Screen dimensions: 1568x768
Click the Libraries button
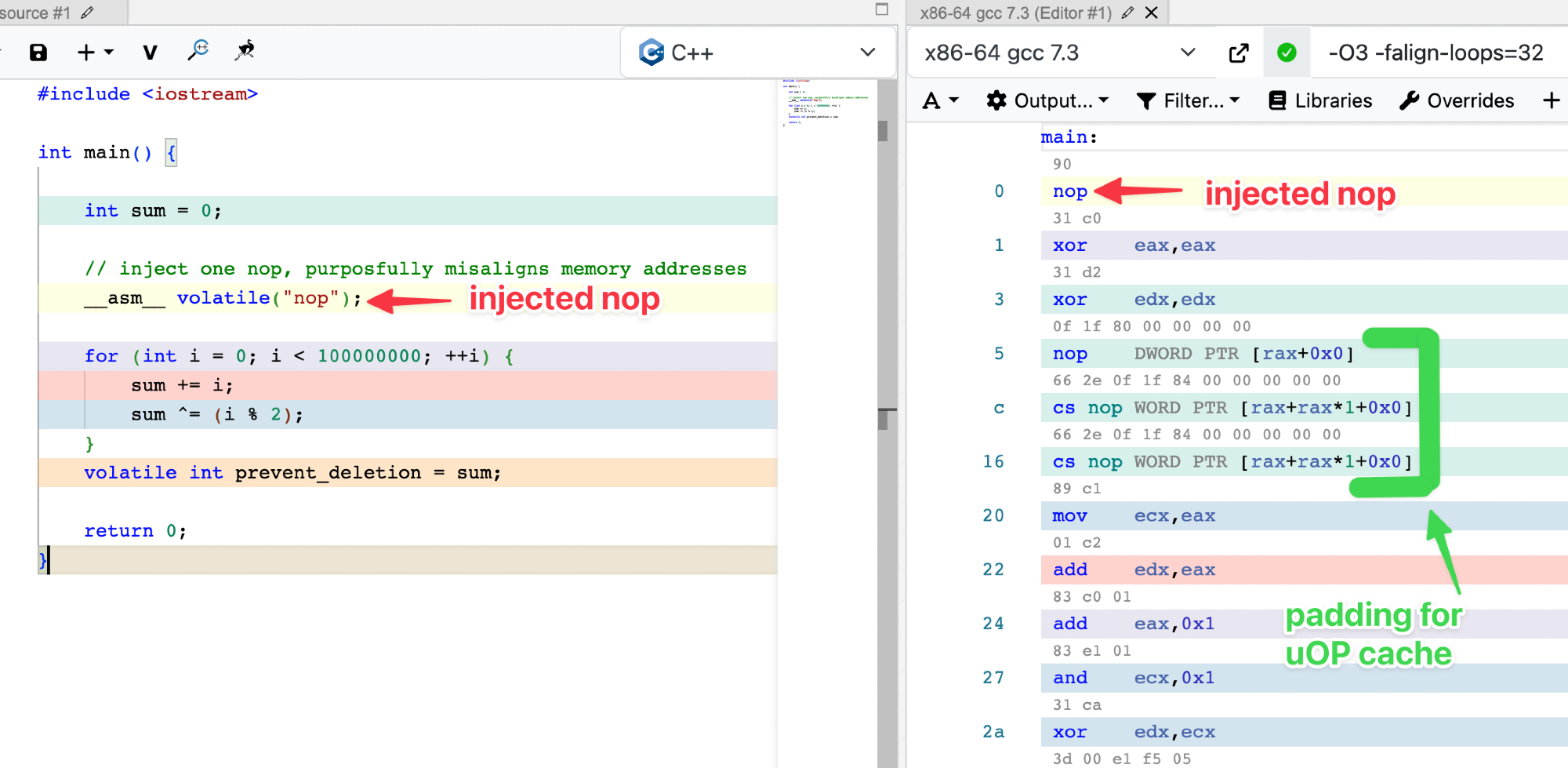(1321, 100)
